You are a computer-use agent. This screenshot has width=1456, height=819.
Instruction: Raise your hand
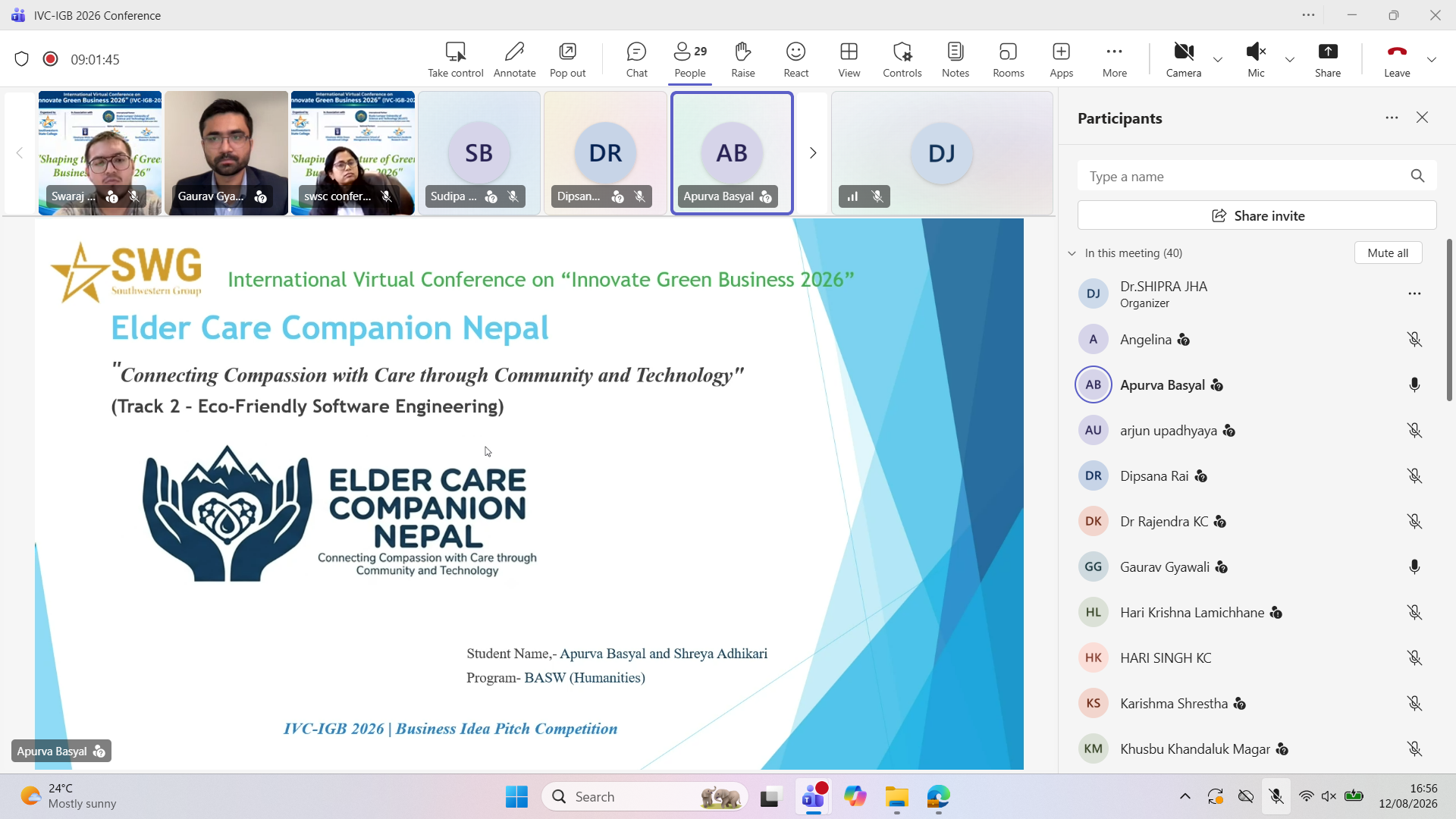742,59
